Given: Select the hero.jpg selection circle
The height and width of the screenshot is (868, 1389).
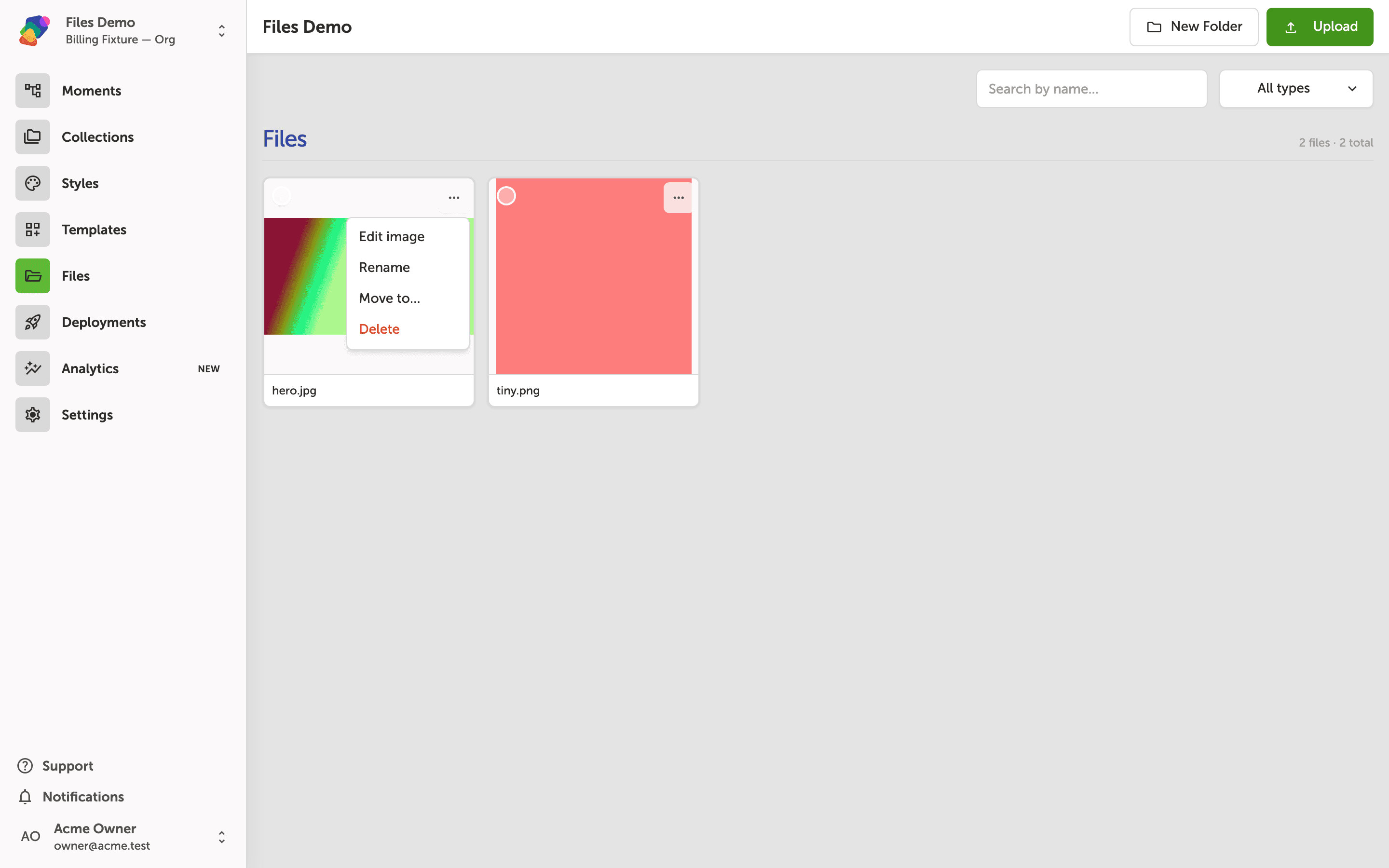Looking at the screenshot, I should [x=281, y=196].
